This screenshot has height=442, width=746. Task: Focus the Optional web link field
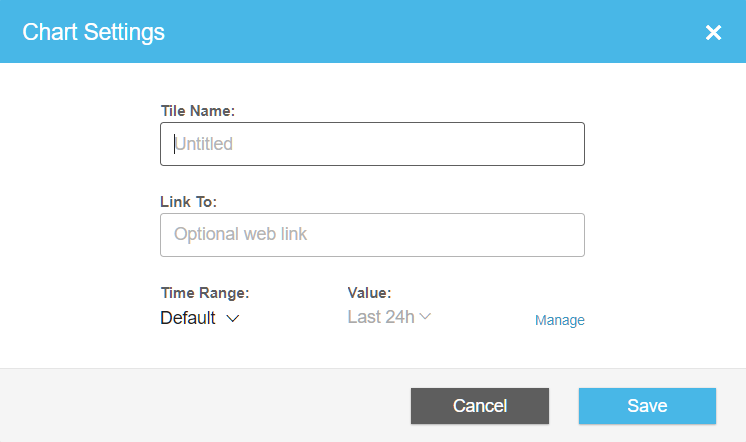click(372, 235)
